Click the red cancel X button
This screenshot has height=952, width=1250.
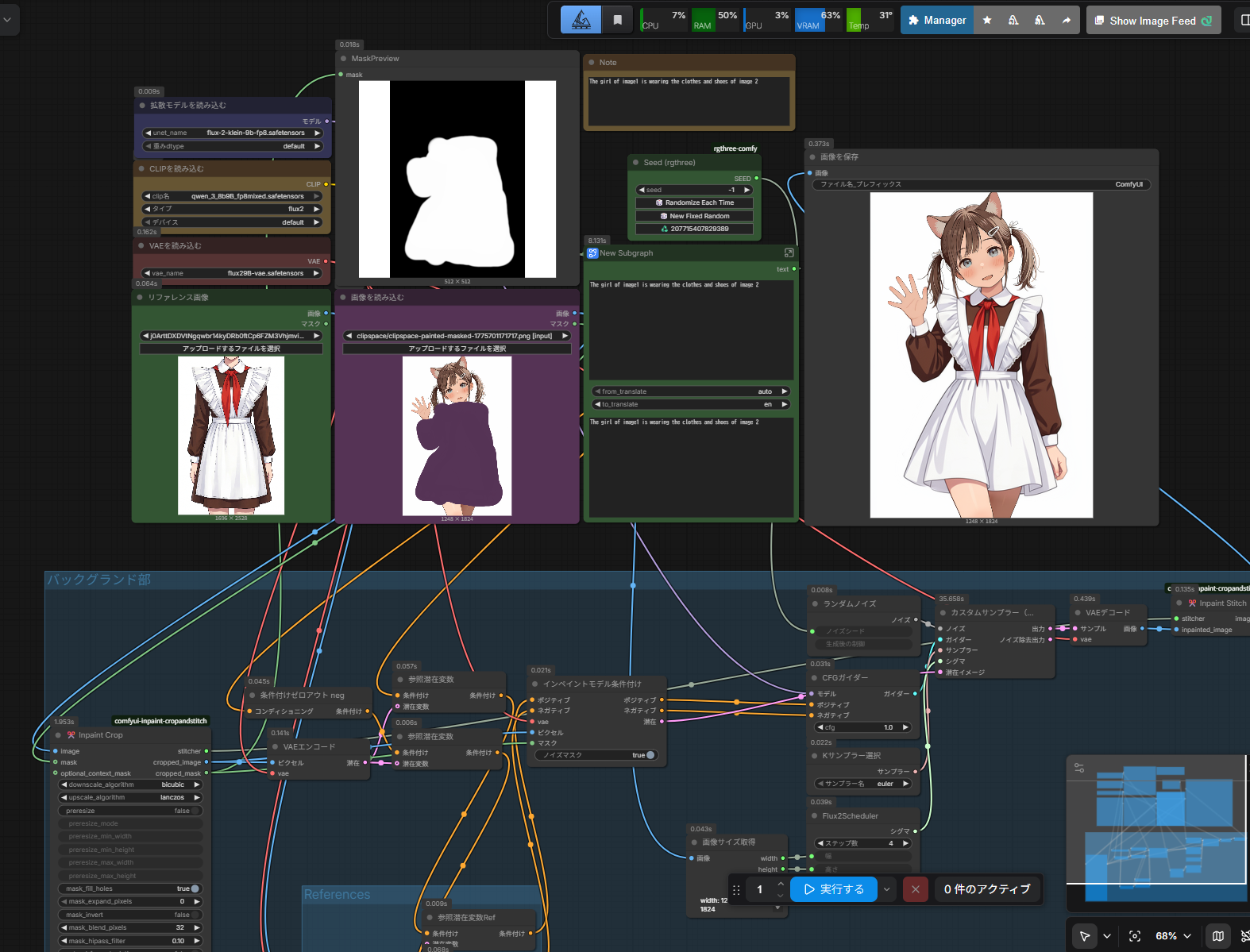(x=916, y=889)
